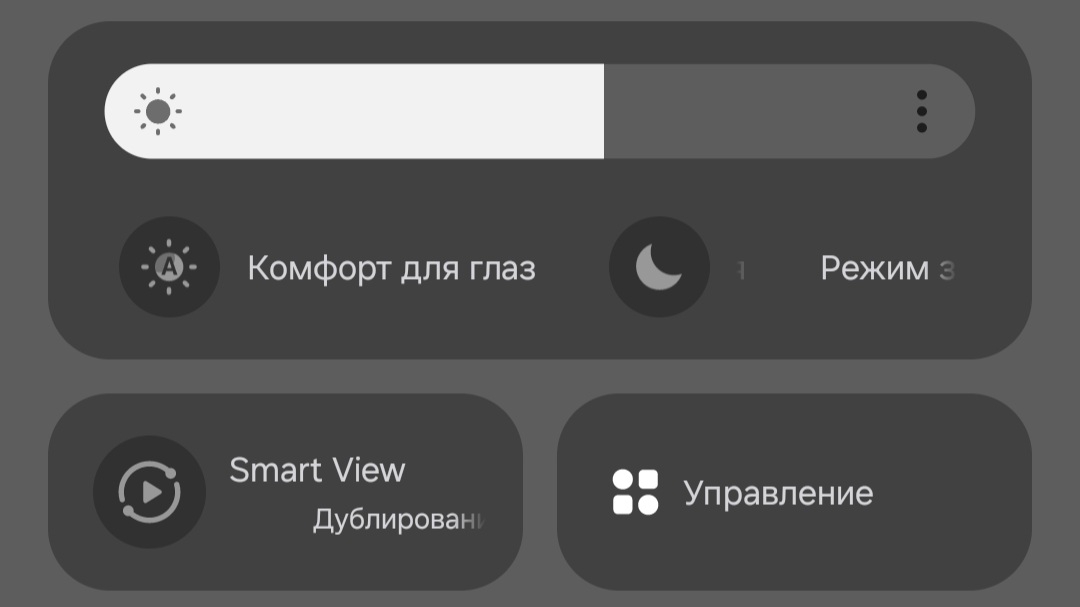
Task: Enable Eye comfort using the A-sun button
Action: point(169,267)
